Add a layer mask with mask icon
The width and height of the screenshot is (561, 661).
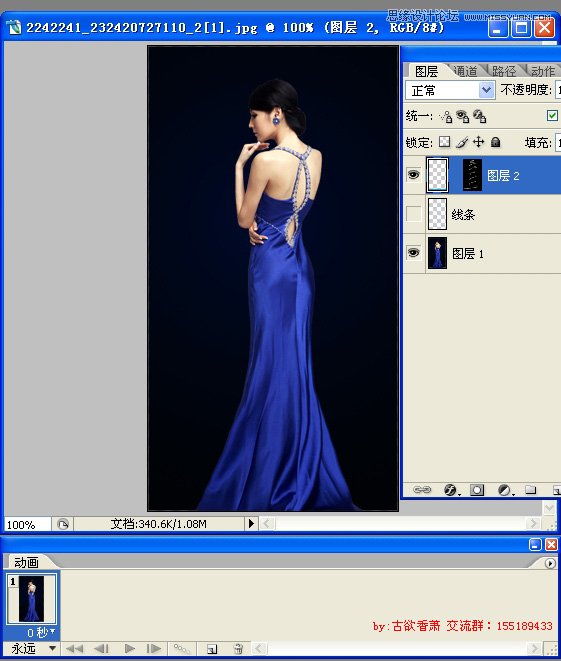click(x=477, y=489)
